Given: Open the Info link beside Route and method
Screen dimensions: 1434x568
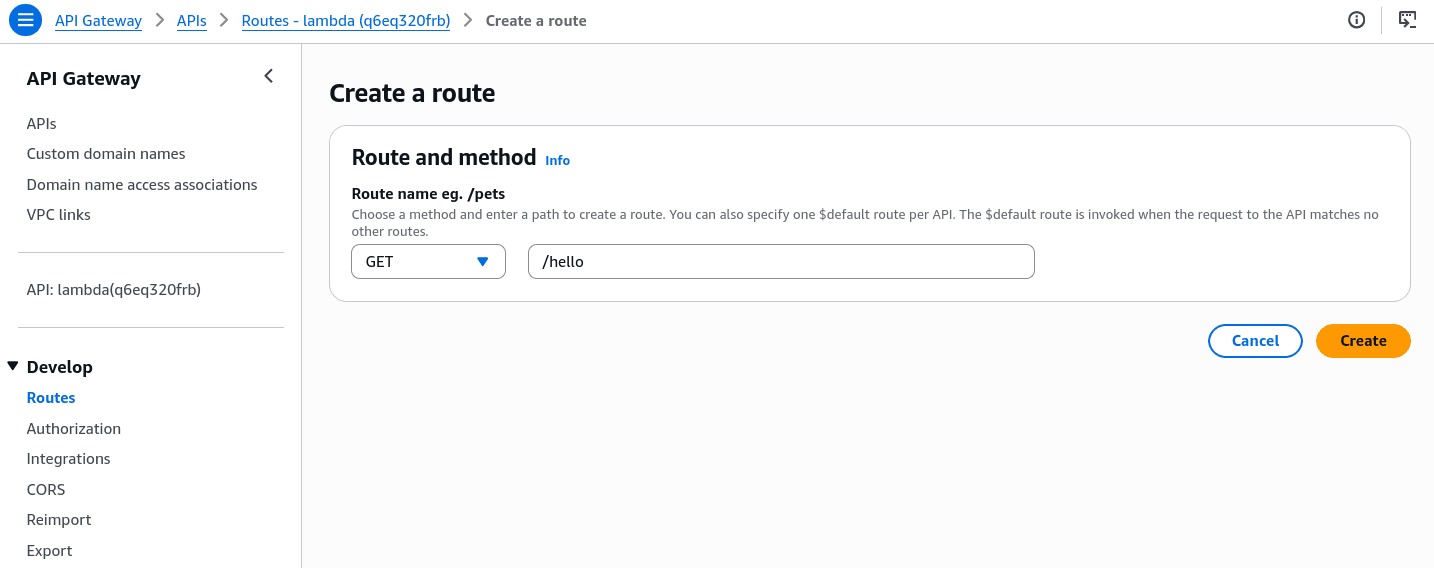Looking at the screenshot, I should click(x=557, y=160).
